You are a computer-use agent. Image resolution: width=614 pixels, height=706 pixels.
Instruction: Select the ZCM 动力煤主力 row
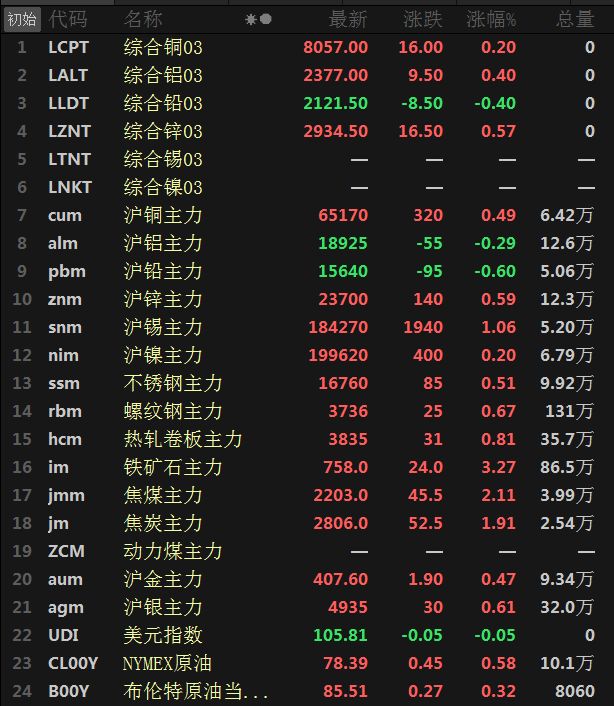[x=307, y=551]
